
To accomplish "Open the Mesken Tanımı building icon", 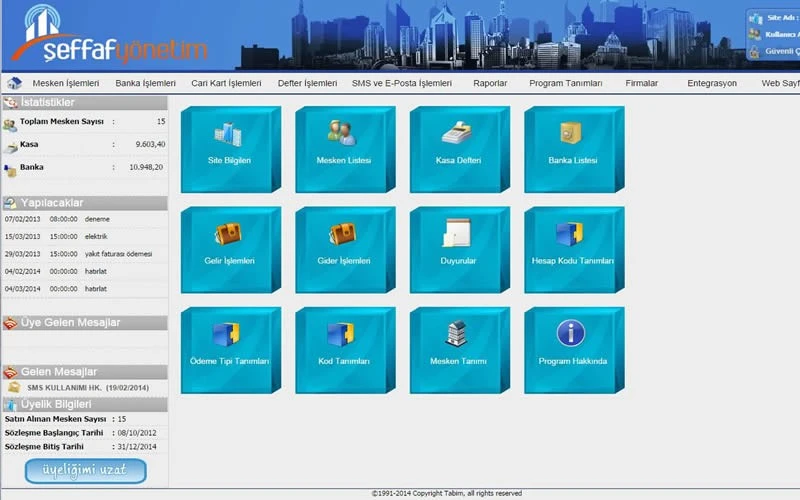I will coord(458,334).
